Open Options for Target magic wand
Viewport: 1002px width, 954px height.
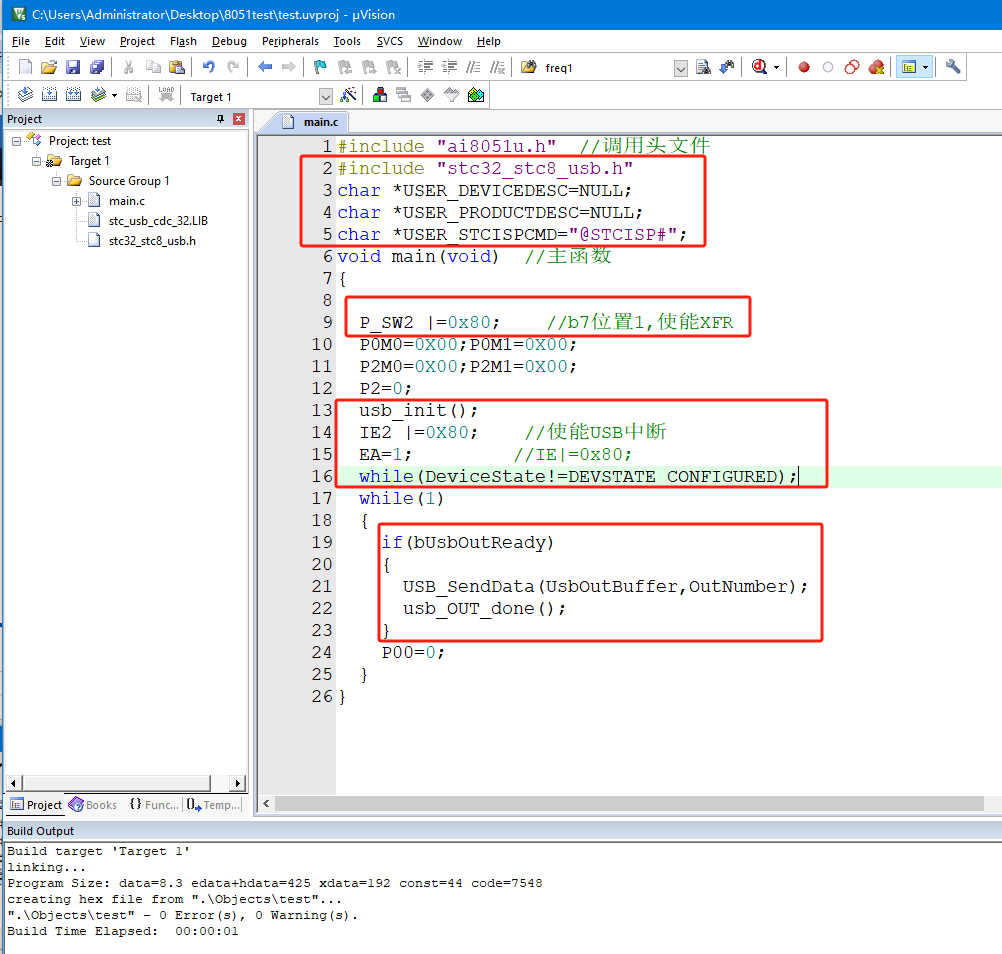pyautogui.click(x=348, y=95)
